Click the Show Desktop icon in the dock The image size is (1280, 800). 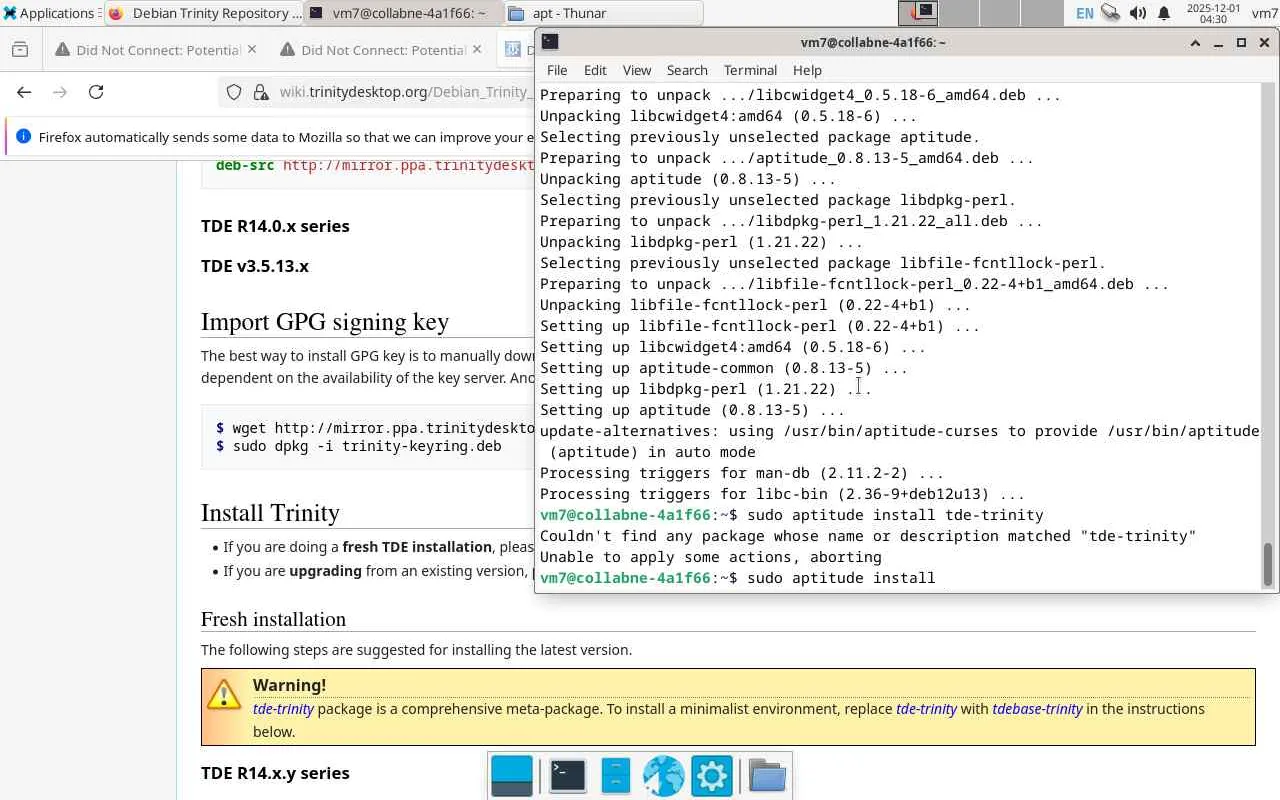point(512,776)
